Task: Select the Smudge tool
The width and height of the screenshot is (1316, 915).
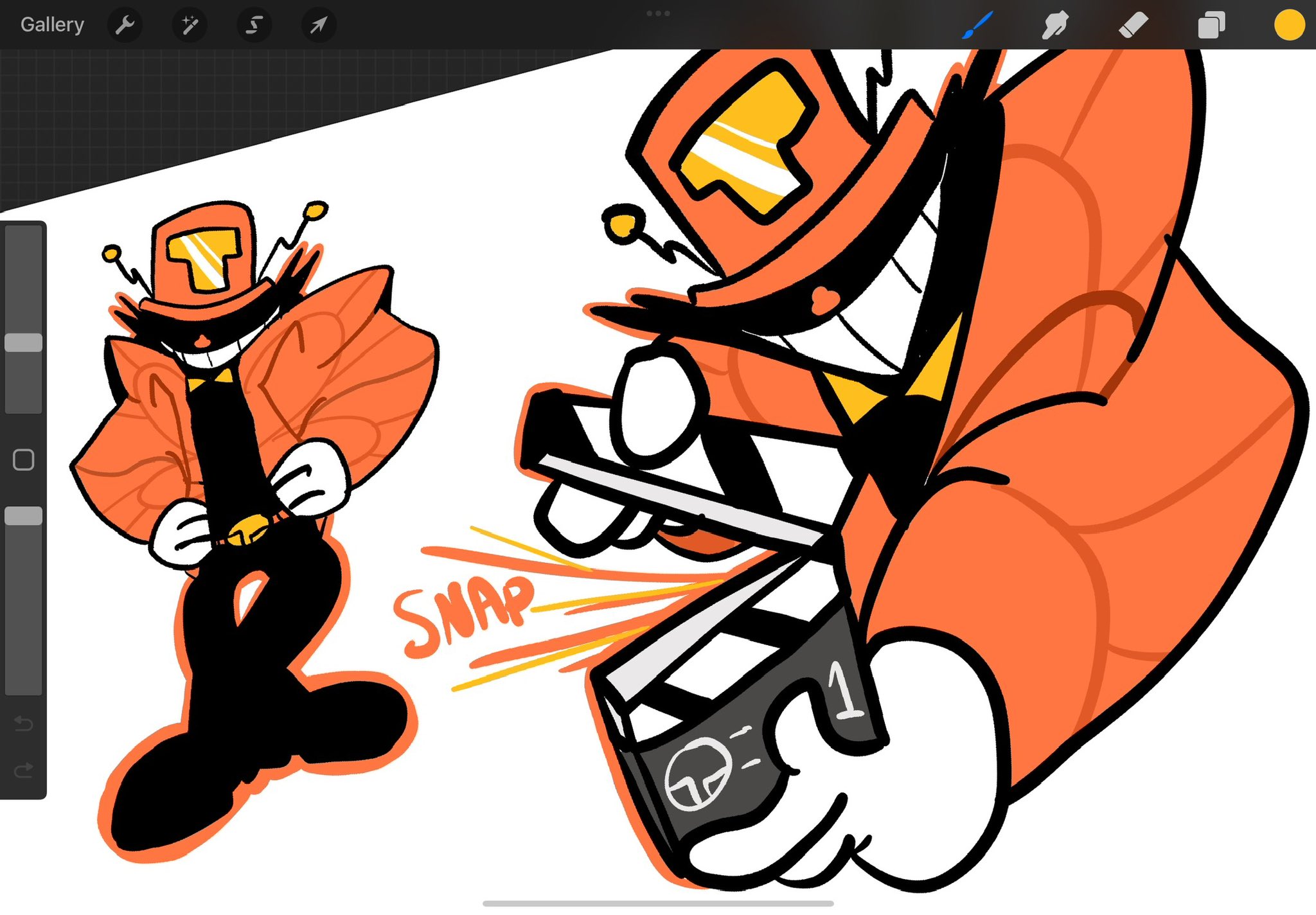Action: point(1055,26)
